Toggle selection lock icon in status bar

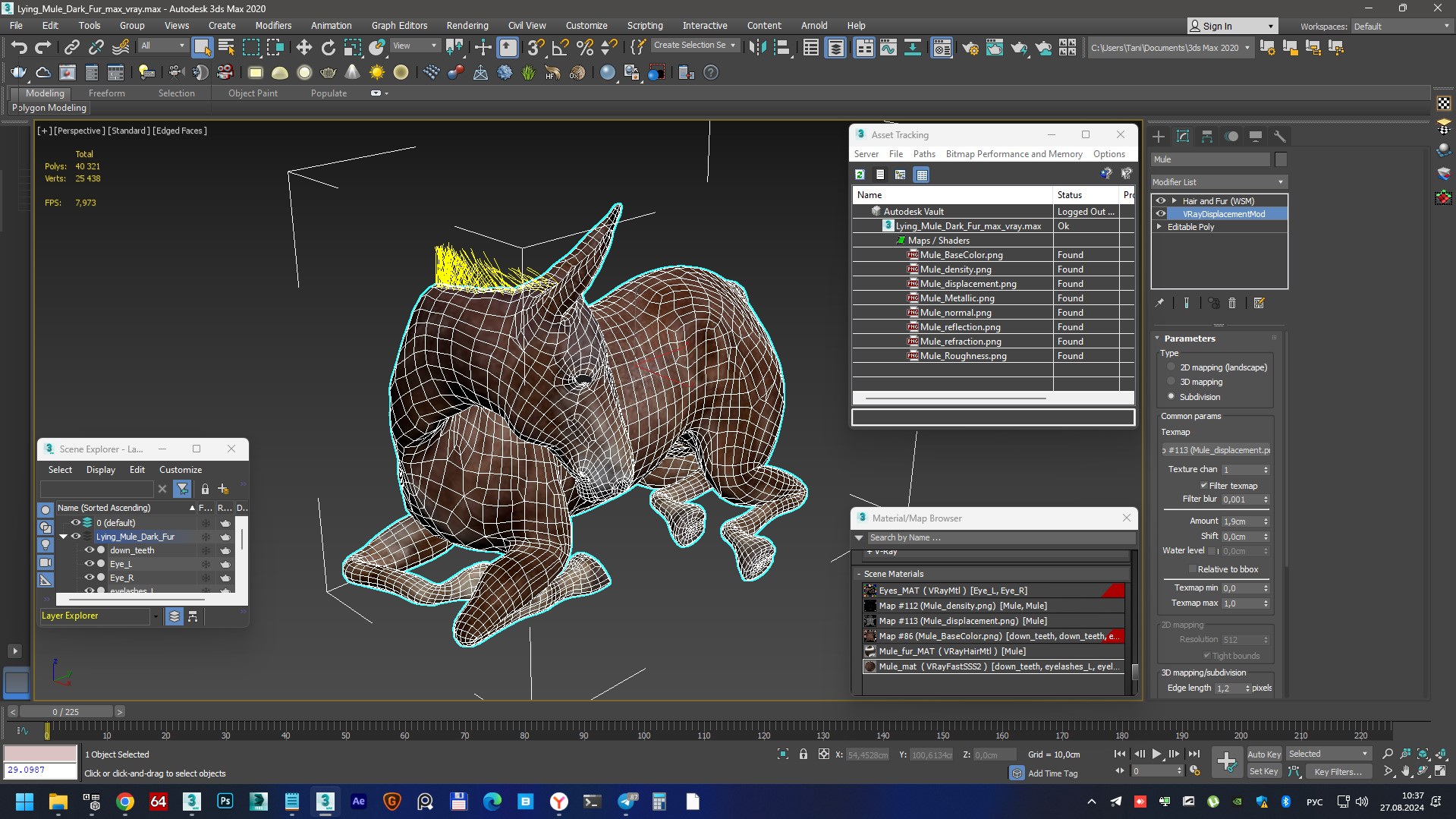point(803,754)
